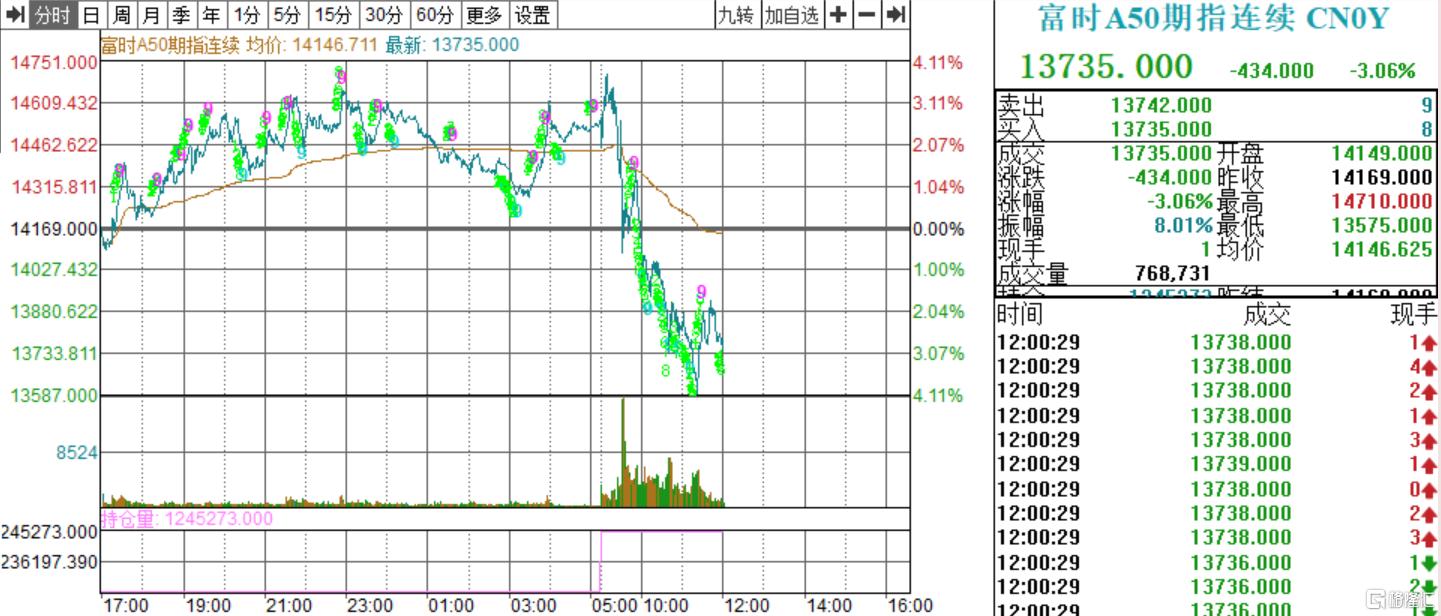This screenshot has height=616, width=1441.
Task: Select the 年 yearly period
Action: point(211,15)
